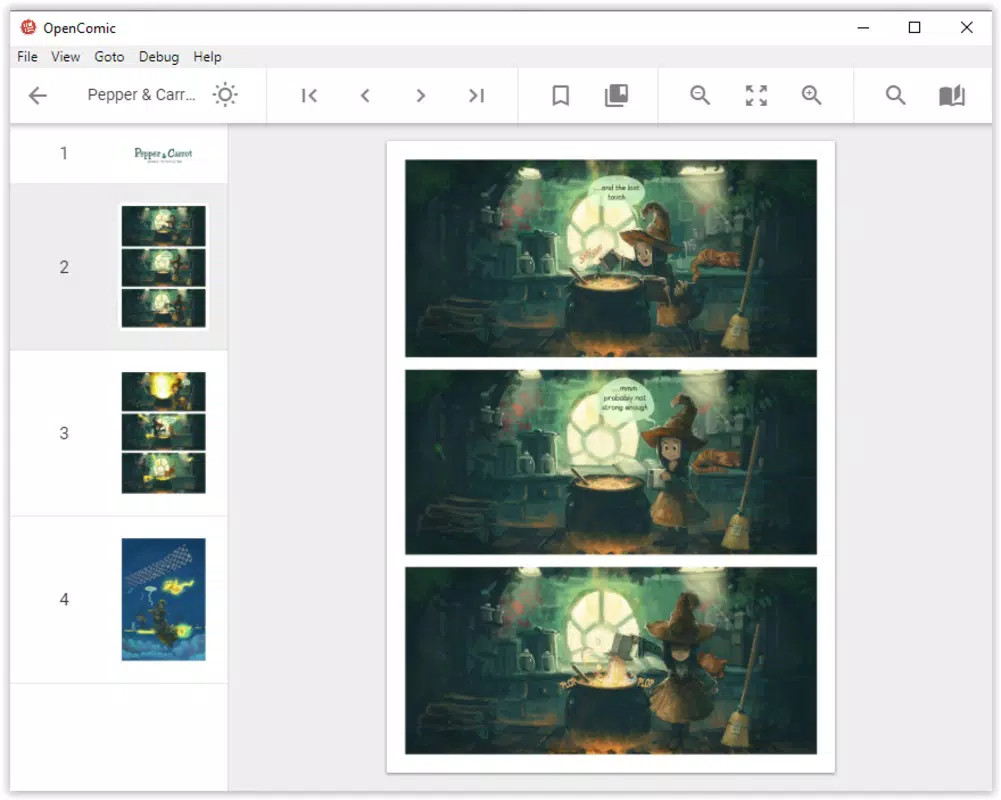
Task: Go to the first page
Action: [x=309, y=96]
